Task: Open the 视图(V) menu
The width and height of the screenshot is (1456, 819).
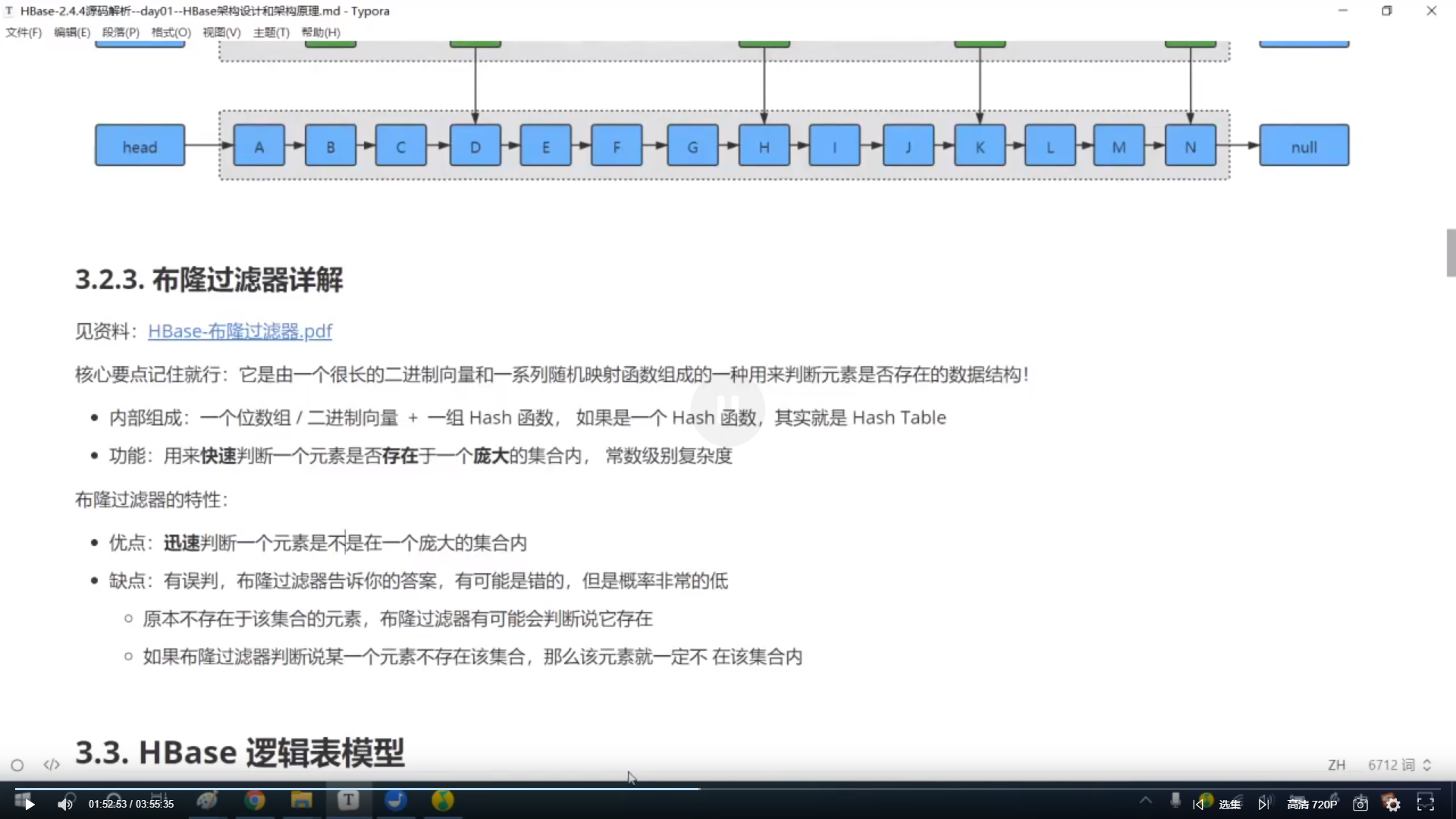Action: pos(221,32)
